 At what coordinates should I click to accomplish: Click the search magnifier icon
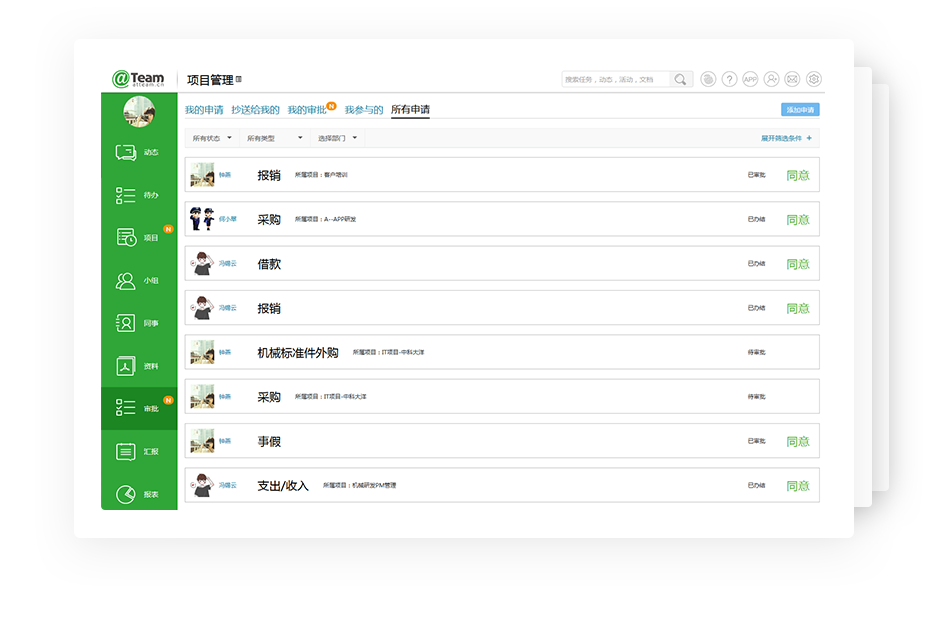[x=680, y=79]
